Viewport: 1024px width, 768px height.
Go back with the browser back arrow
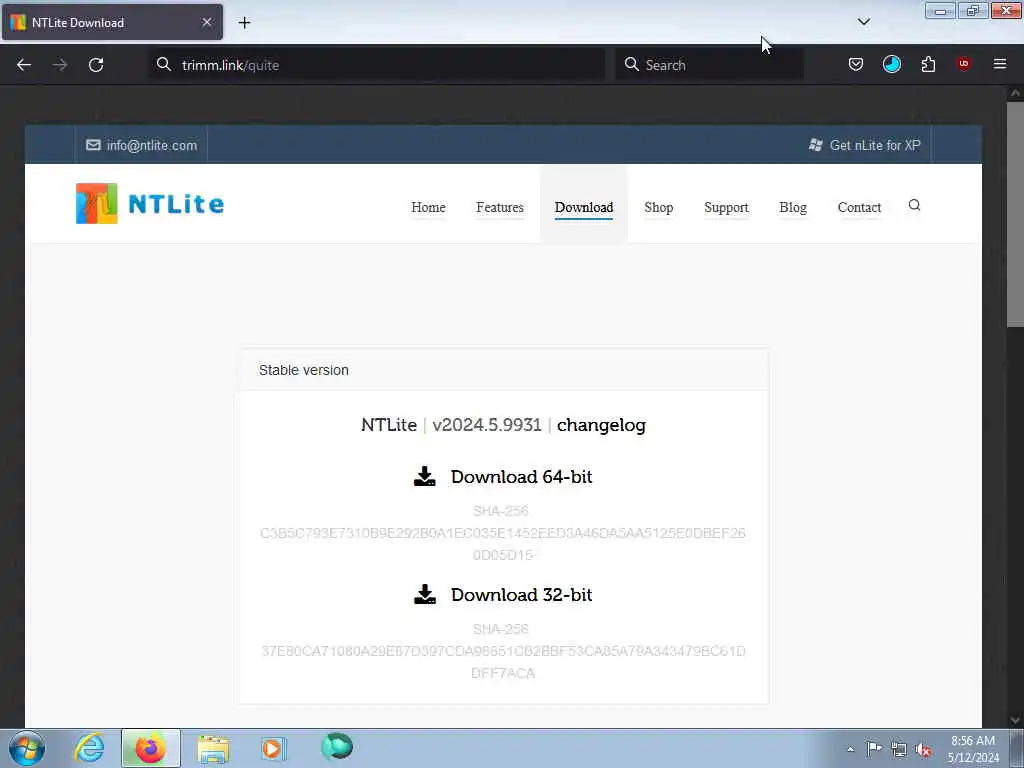pos(24,65)
